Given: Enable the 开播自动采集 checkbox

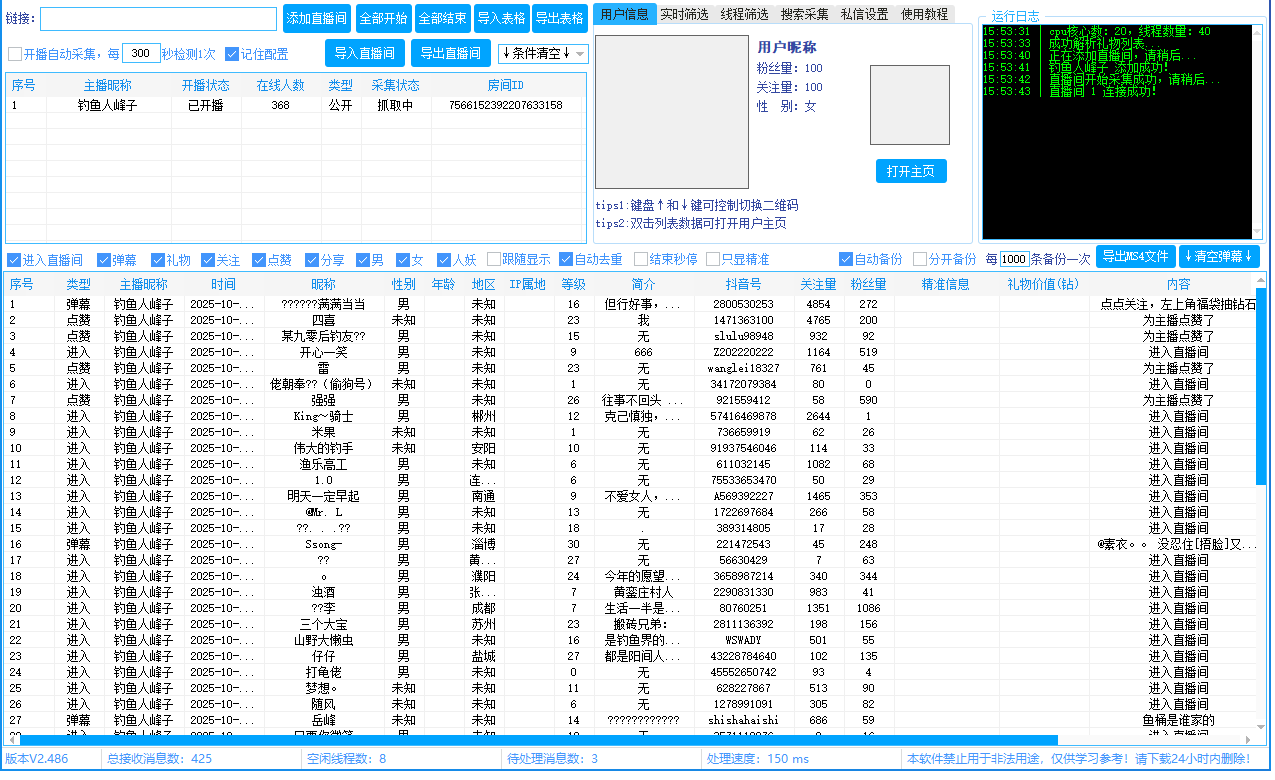Looking at the screenshot, I should point(14,54).
